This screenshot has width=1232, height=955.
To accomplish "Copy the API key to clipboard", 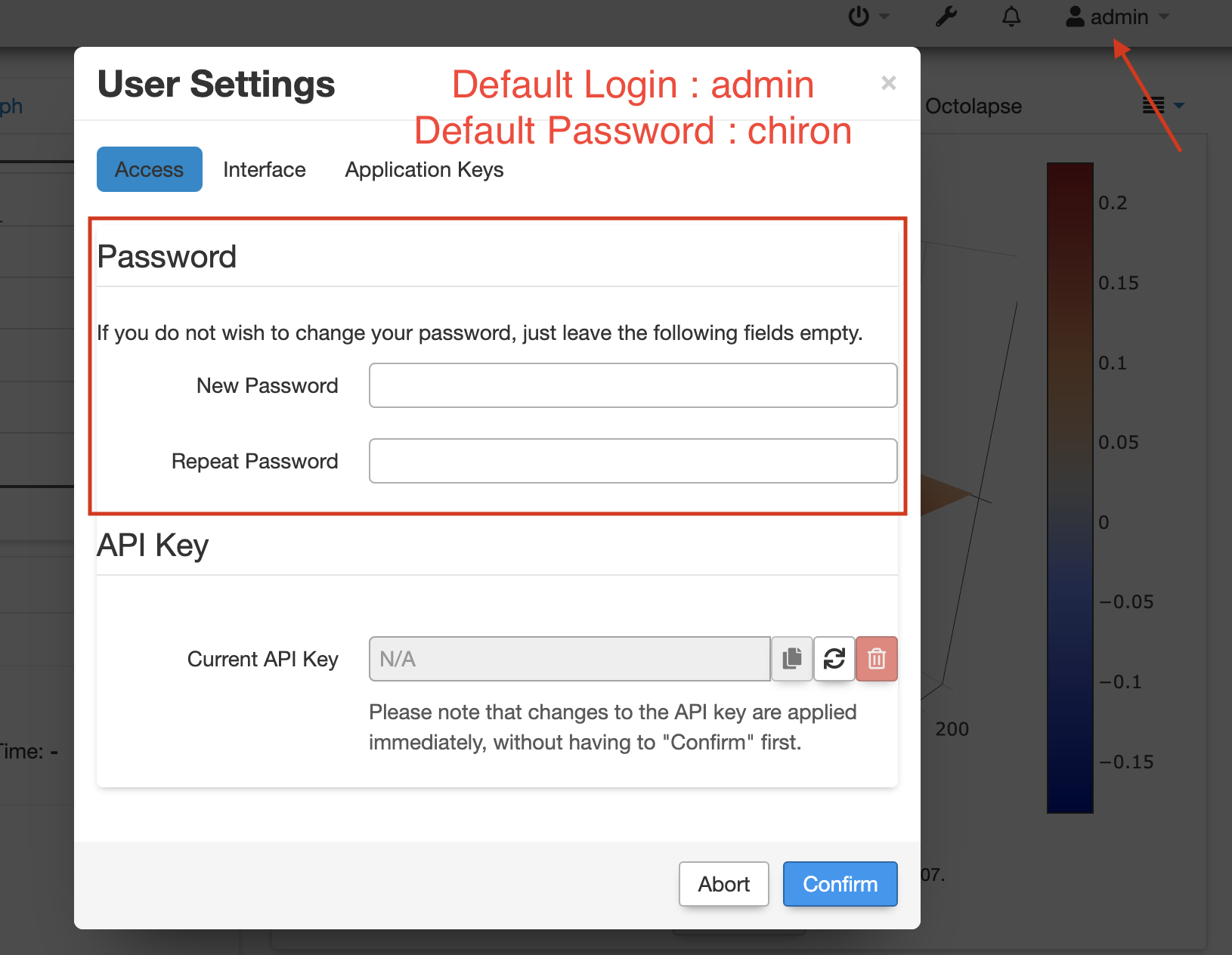I will click(x=792, y=659).
